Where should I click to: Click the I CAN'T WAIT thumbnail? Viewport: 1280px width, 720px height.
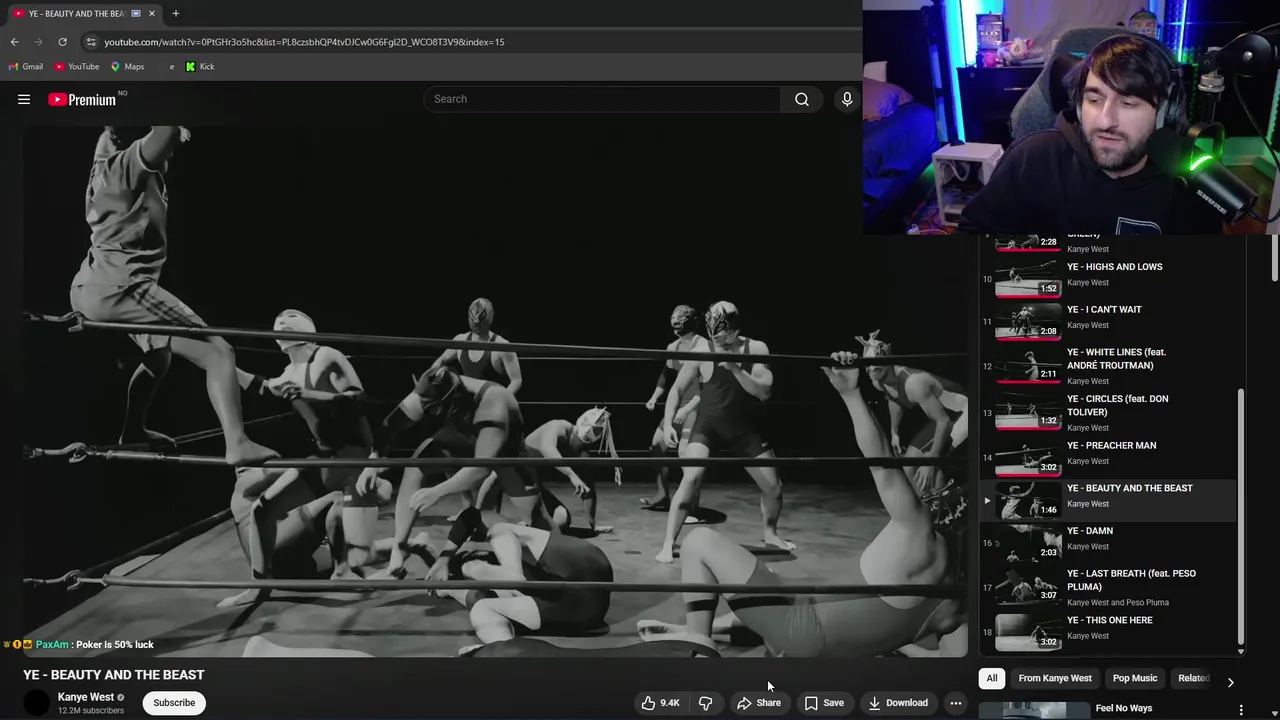(1028, 322)
